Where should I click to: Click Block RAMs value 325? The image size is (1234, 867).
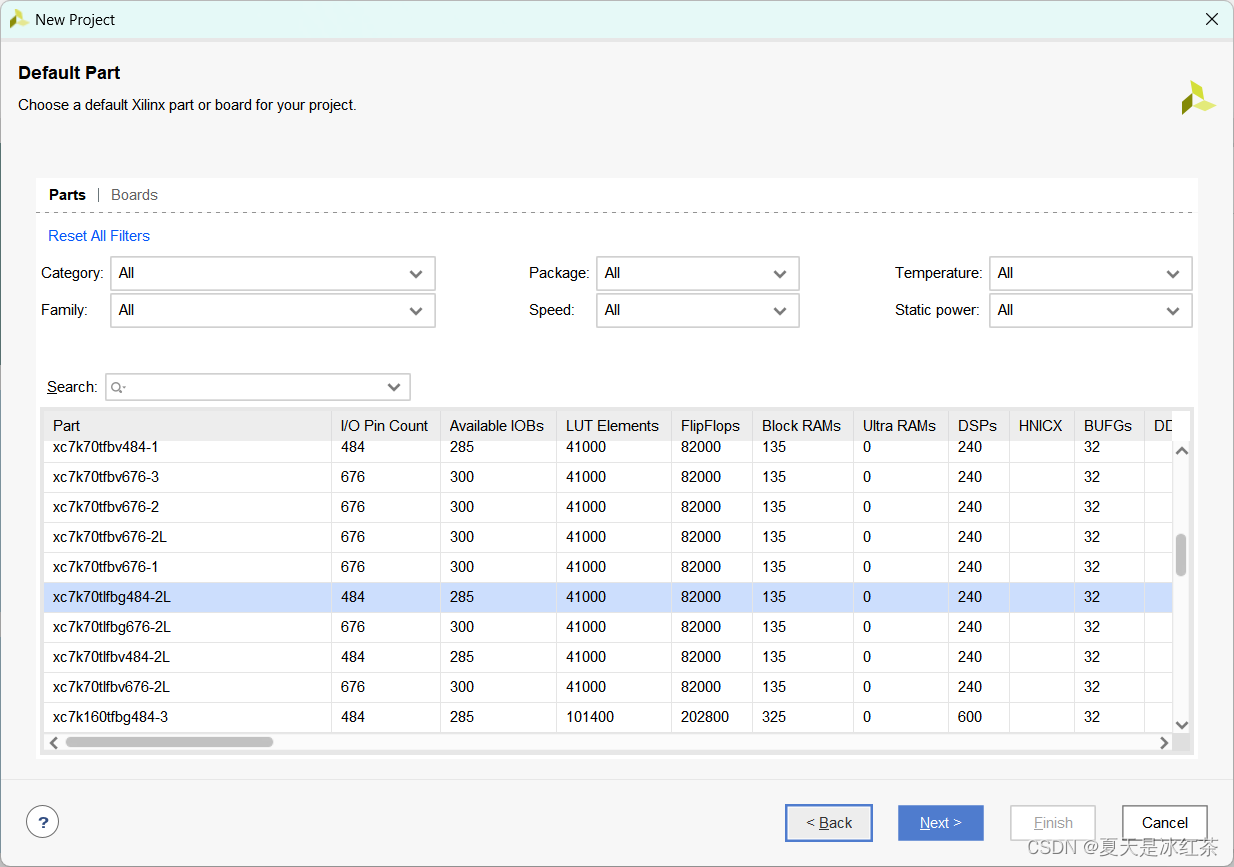(775, 717)
